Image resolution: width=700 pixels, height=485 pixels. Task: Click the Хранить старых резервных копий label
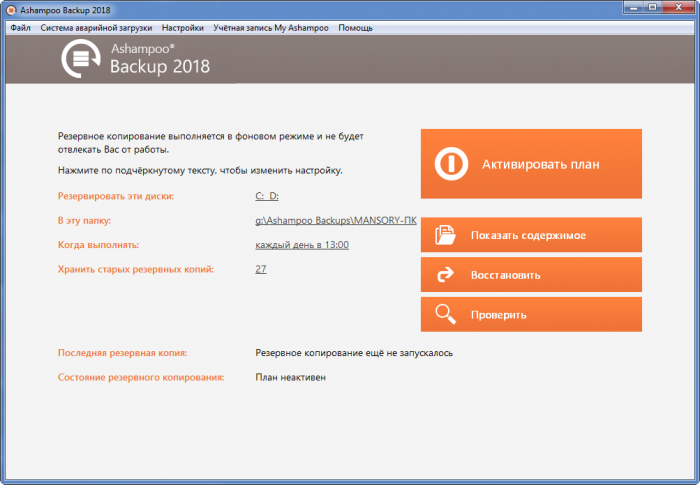[136, 269]
